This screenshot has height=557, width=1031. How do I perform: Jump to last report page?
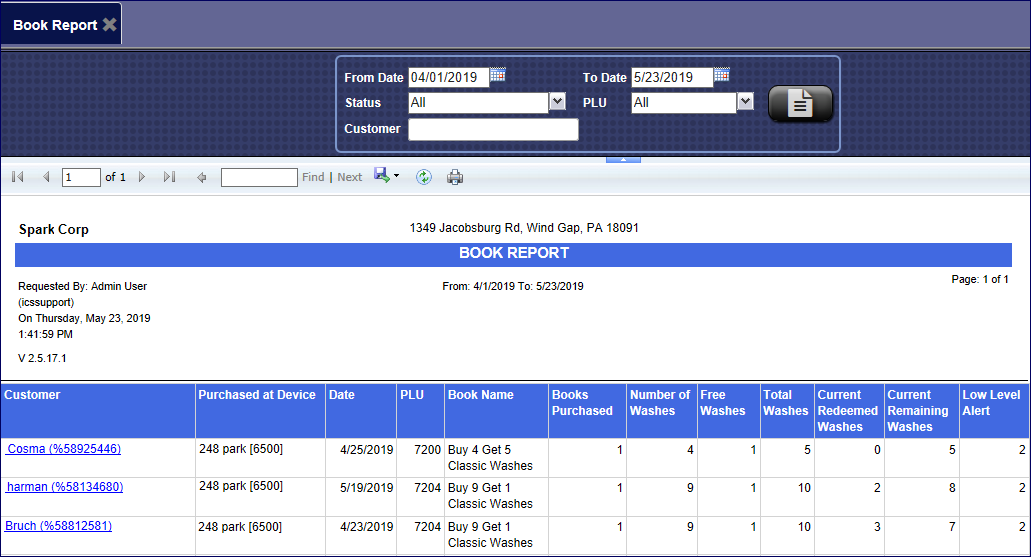[169, 177]
